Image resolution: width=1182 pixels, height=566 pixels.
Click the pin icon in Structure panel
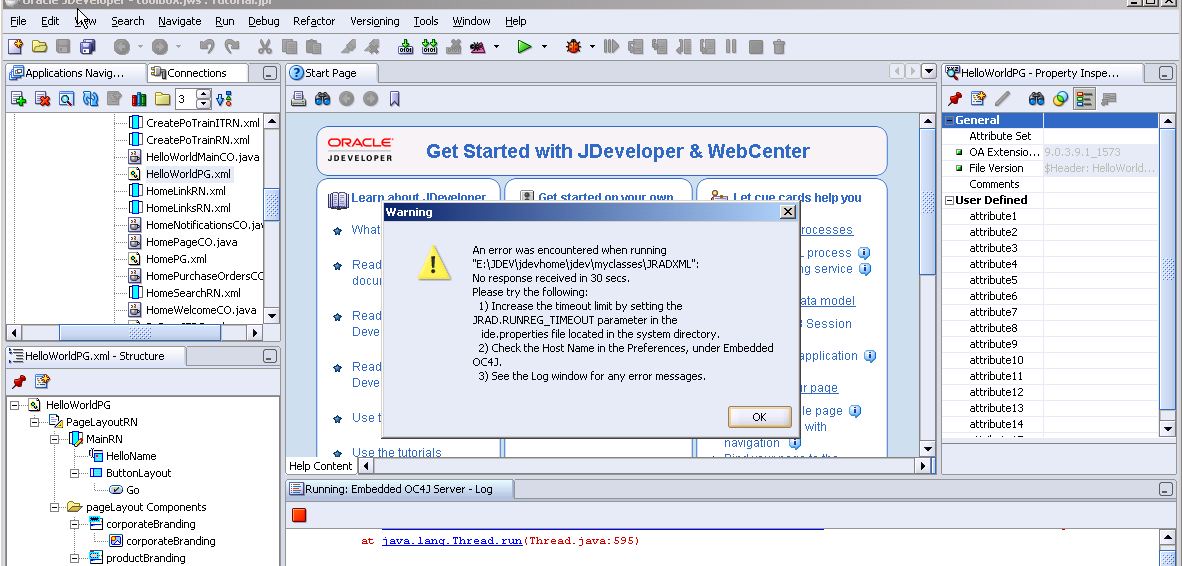point(18,381)
